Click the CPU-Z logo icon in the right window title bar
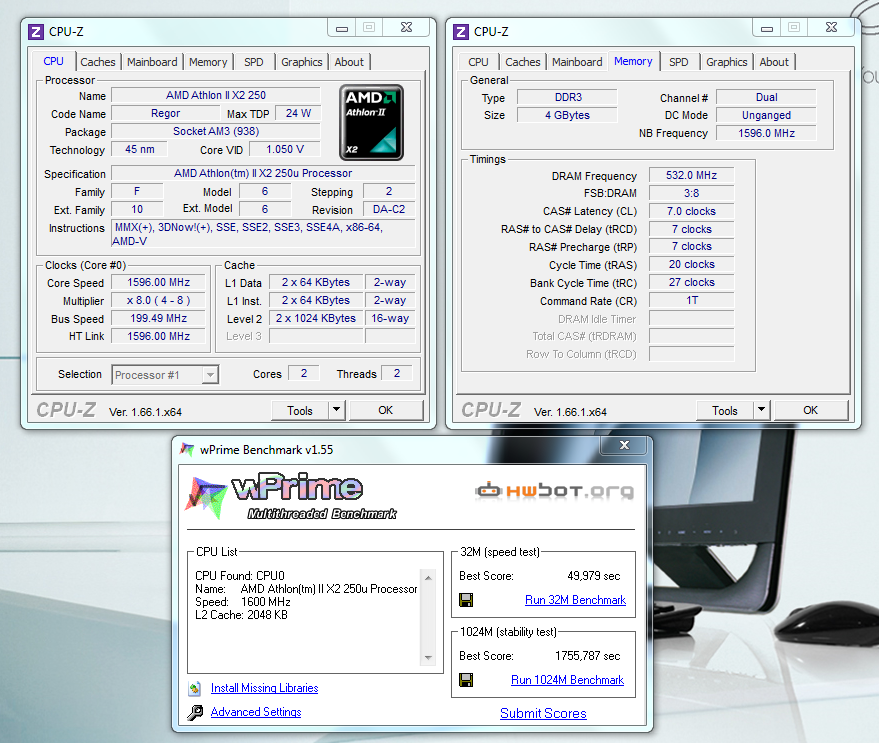Viewport: 879px width, 743px height. pos(461,31)
